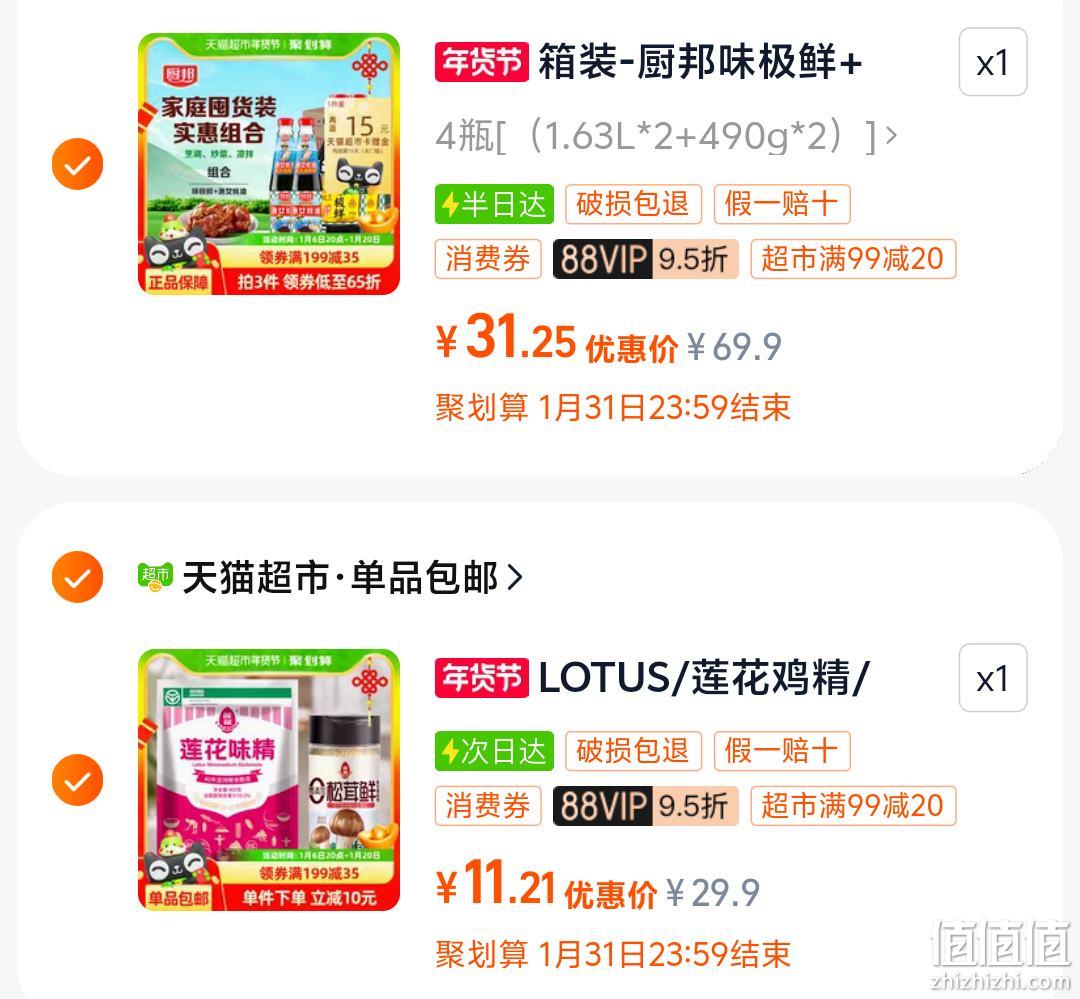This screenshot has width=1080, height=999.
Task: Tap 超市满99减20 coupon tag on first item
Action: click(x=853, y=259)
